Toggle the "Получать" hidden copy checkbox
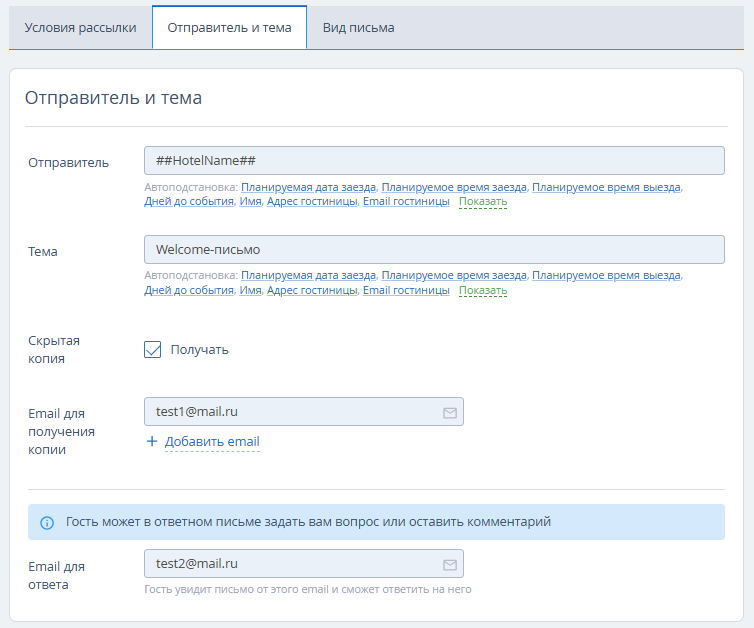Screen dimensions: 754x628 pyautogui.click(x=153, y=349)
